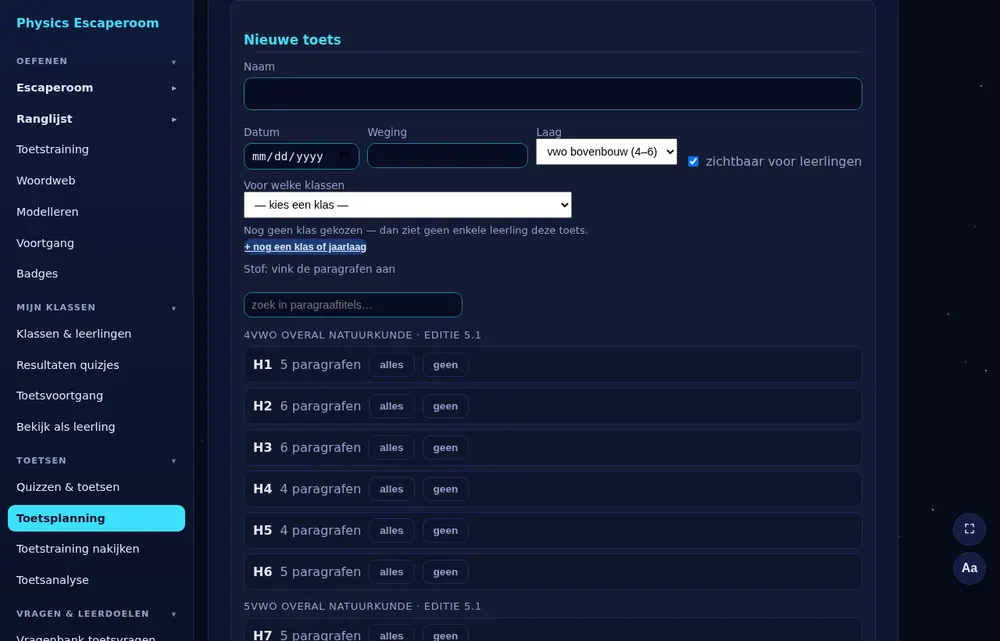The height and width of the screenshot is (641, 1000).
Task: Open the kies een klas dropdown
Action: 408,205
